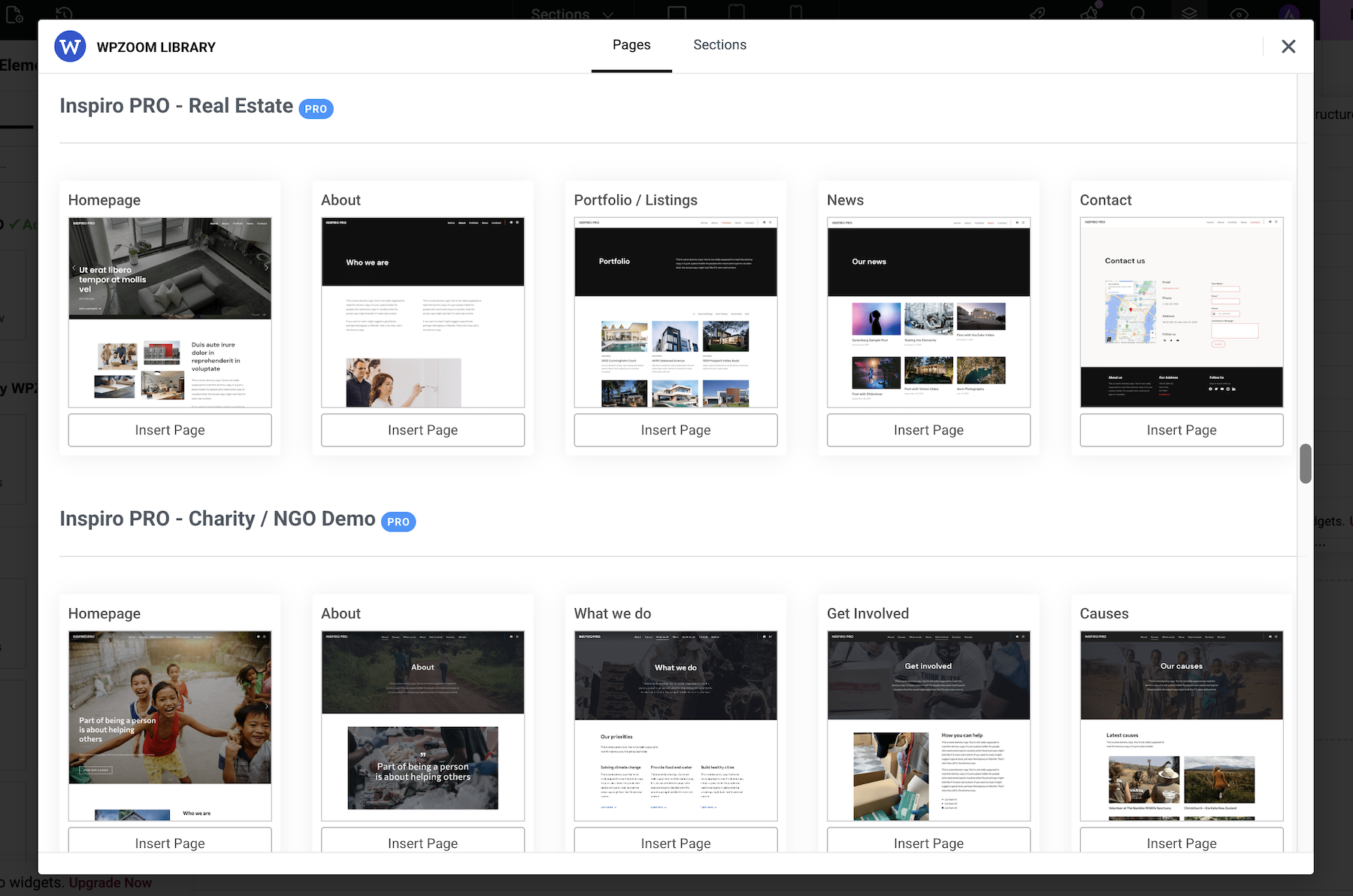Screen dimensions: 1353x896
Task: Select the Our news page thumbnail
Action: click(928, 313)
